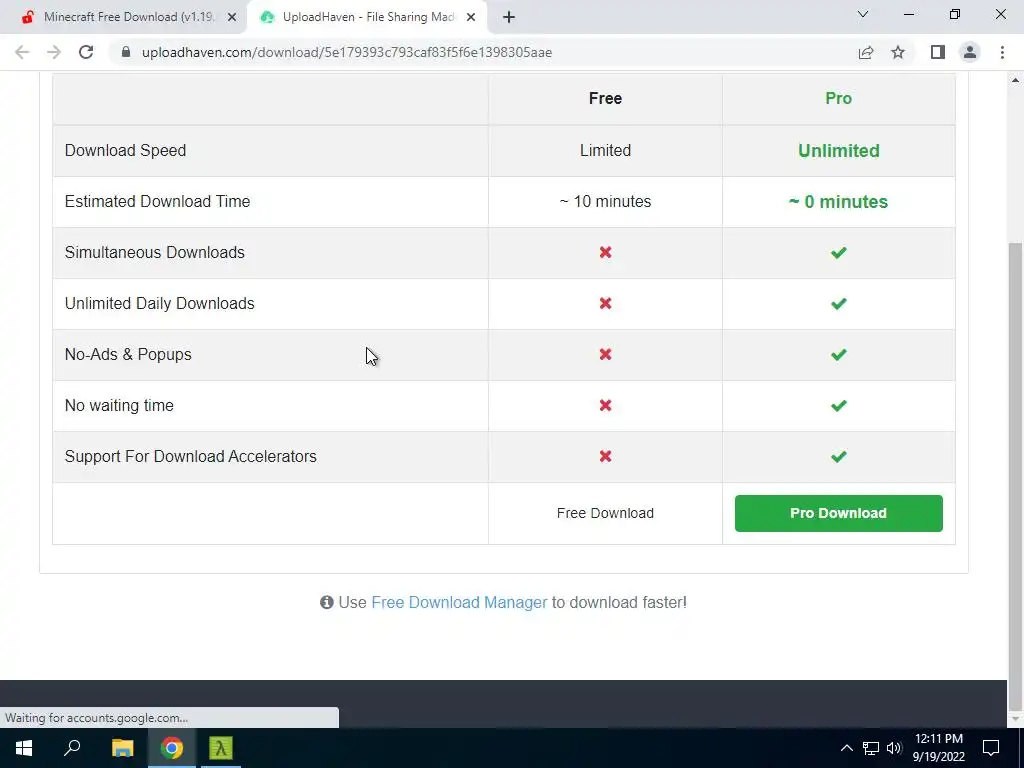Viewport: 1024px width, 768px height.
Task: Click the address bar URL
Action: pyautogui.click(x=347, y=52)
